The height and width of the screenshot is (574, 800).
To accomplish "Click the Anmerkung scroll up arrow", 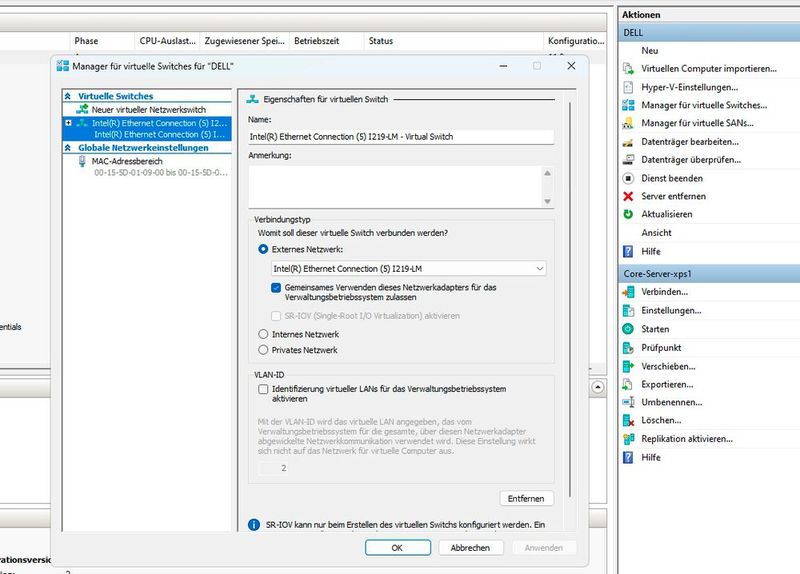I will 547,173.
